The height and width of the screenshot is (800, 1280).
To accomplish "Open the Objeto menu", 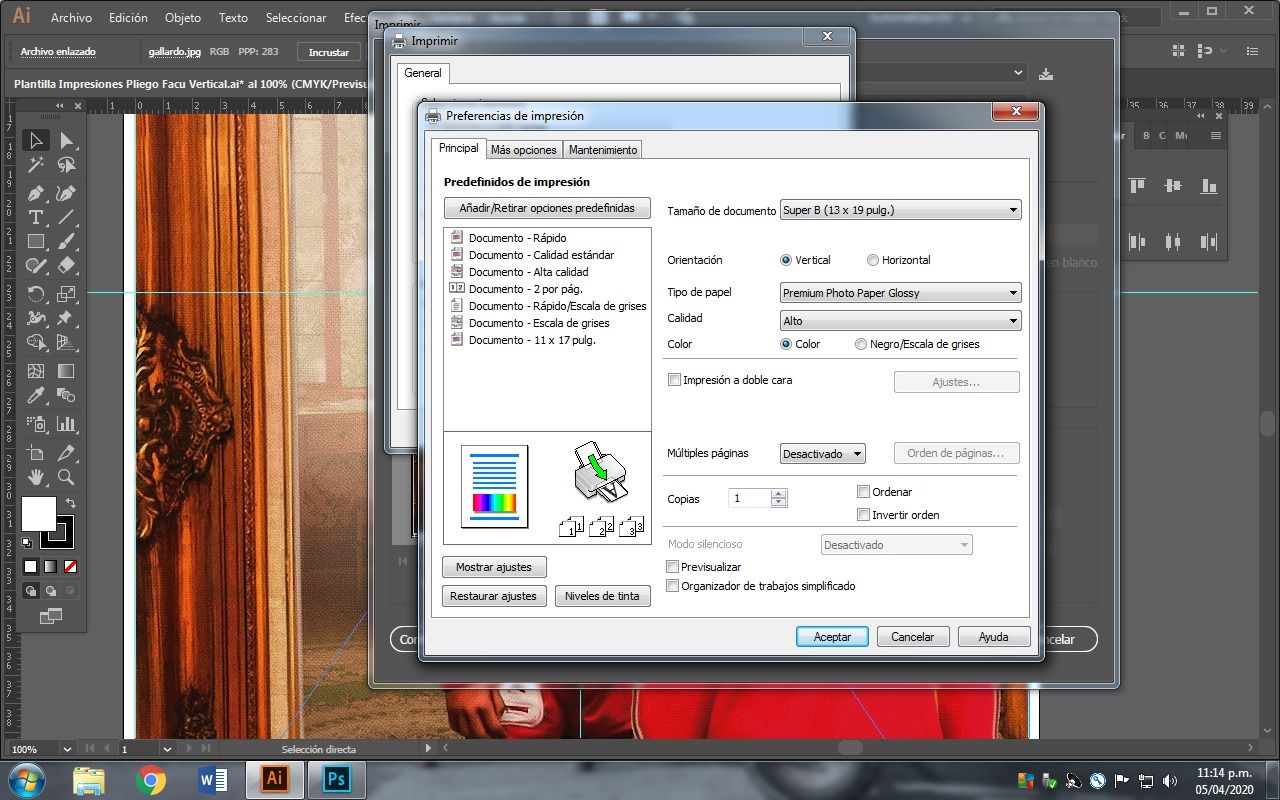I will [x=182, y=18].
